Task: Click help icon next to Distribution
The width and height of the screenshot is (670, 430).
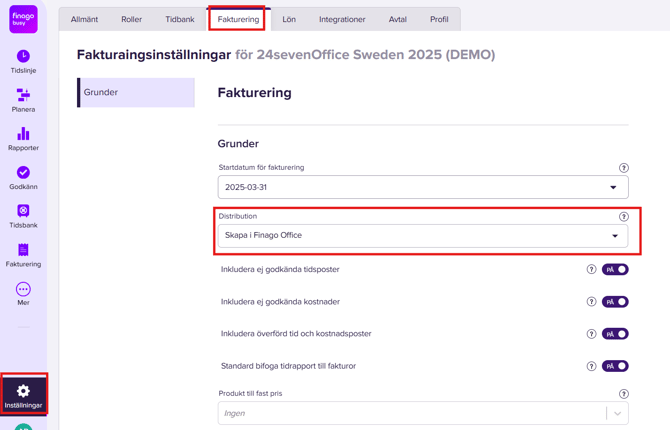Action: tap(623, 217)
